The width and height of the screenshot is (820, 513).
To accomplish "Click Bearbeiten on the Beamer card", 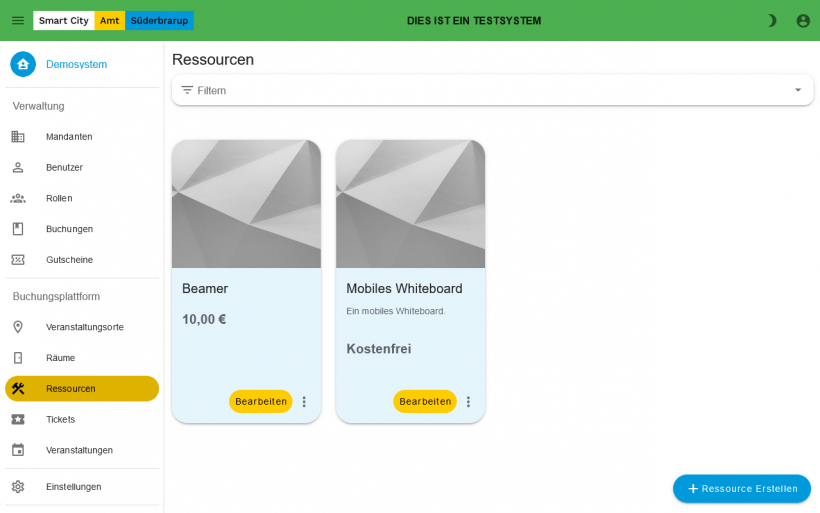I will 260,401.
